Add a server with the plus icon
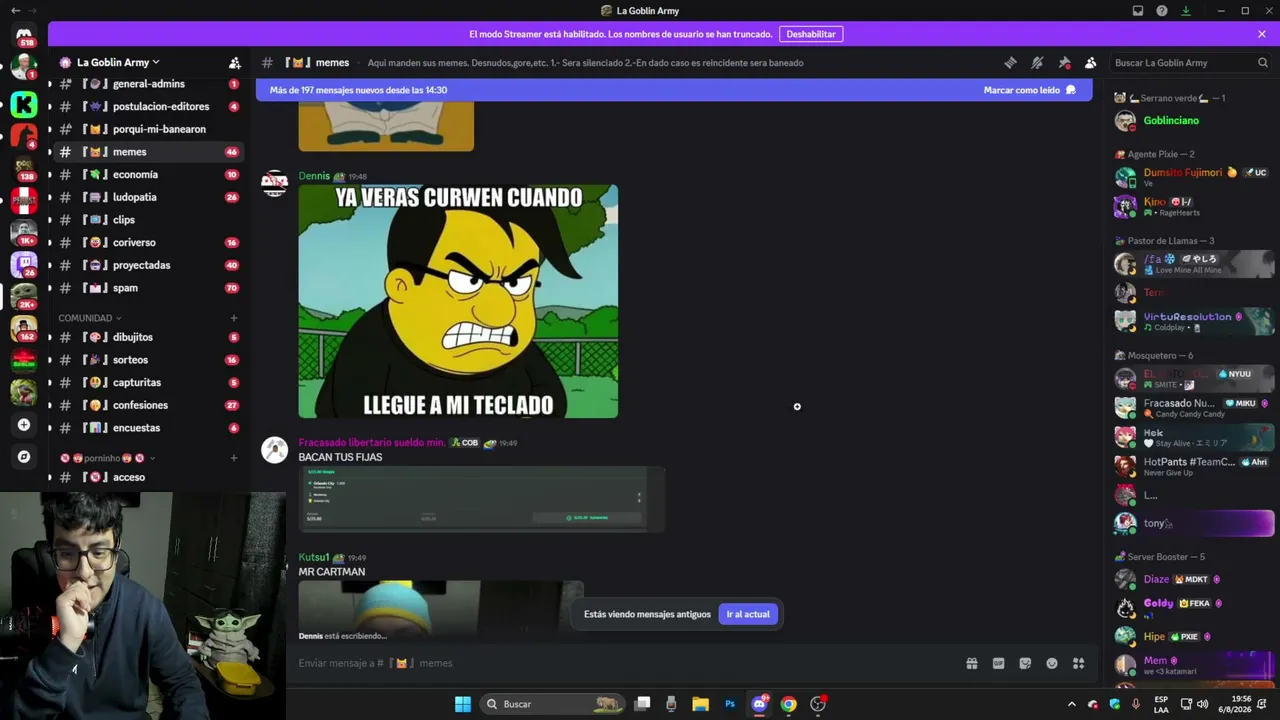The image size is (1280, 720). (x=24, y=425)
